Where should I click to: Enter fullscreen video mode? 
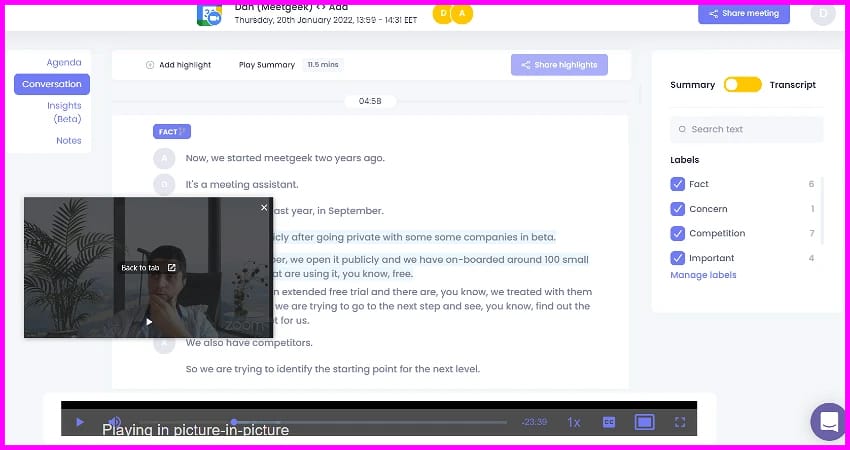pyautogui.click(x=680, y=422)
